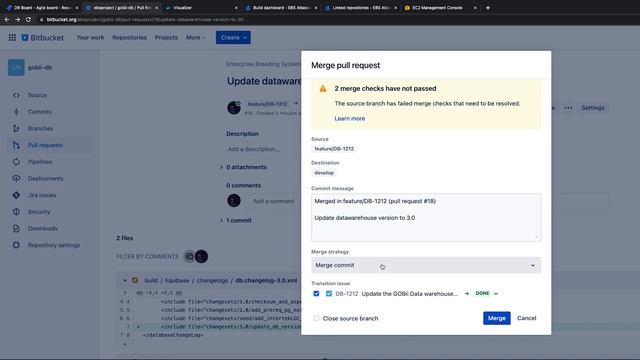Open Source in the sidebar

pyautogui.click(x=37, y=95)
